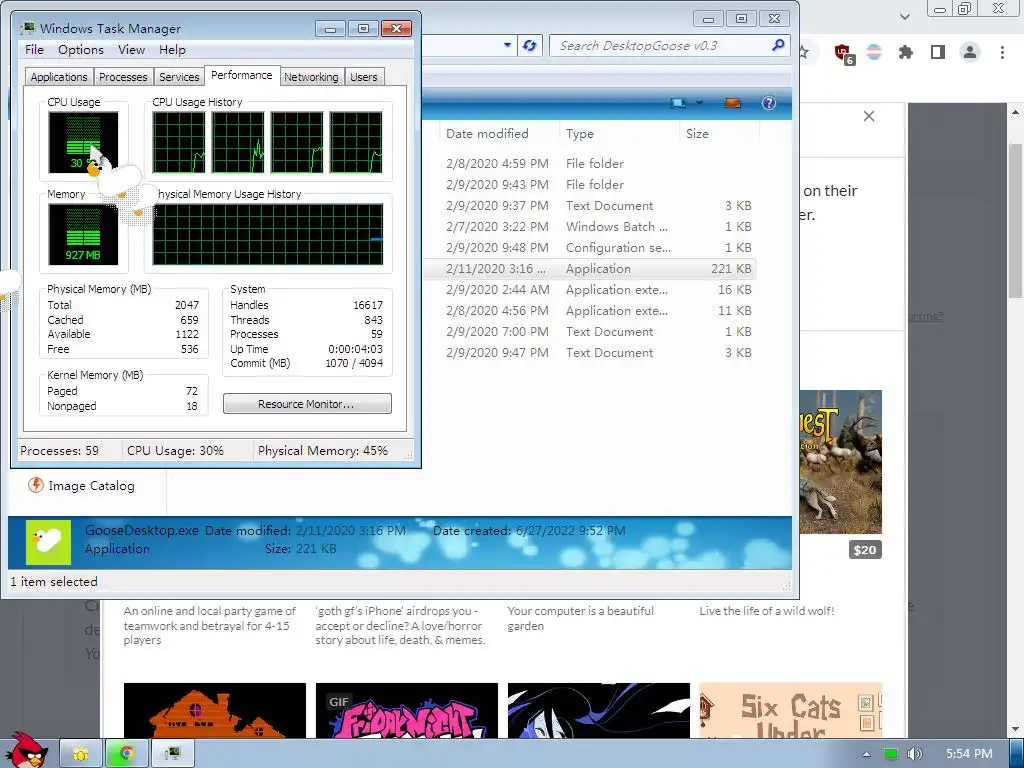This screenshot has height=768, width=1024.
Task: Open the Friday Night GIF game thumbnail
Action: [406, 711]
